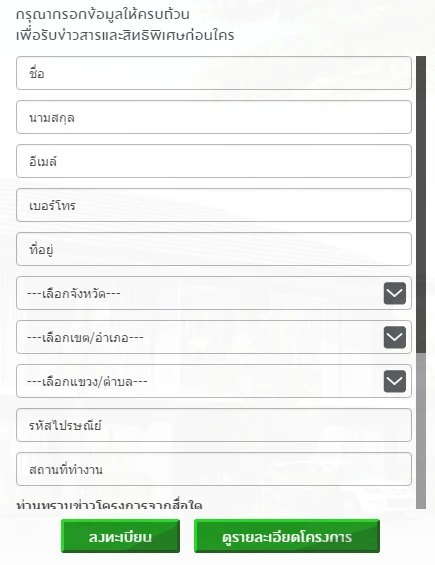The height and width of the screenshot is (565, 435).
Task: Open the ---เลือกแขวง/ตำบล--- subdistrict selector
Action: (x=214, y=381)
